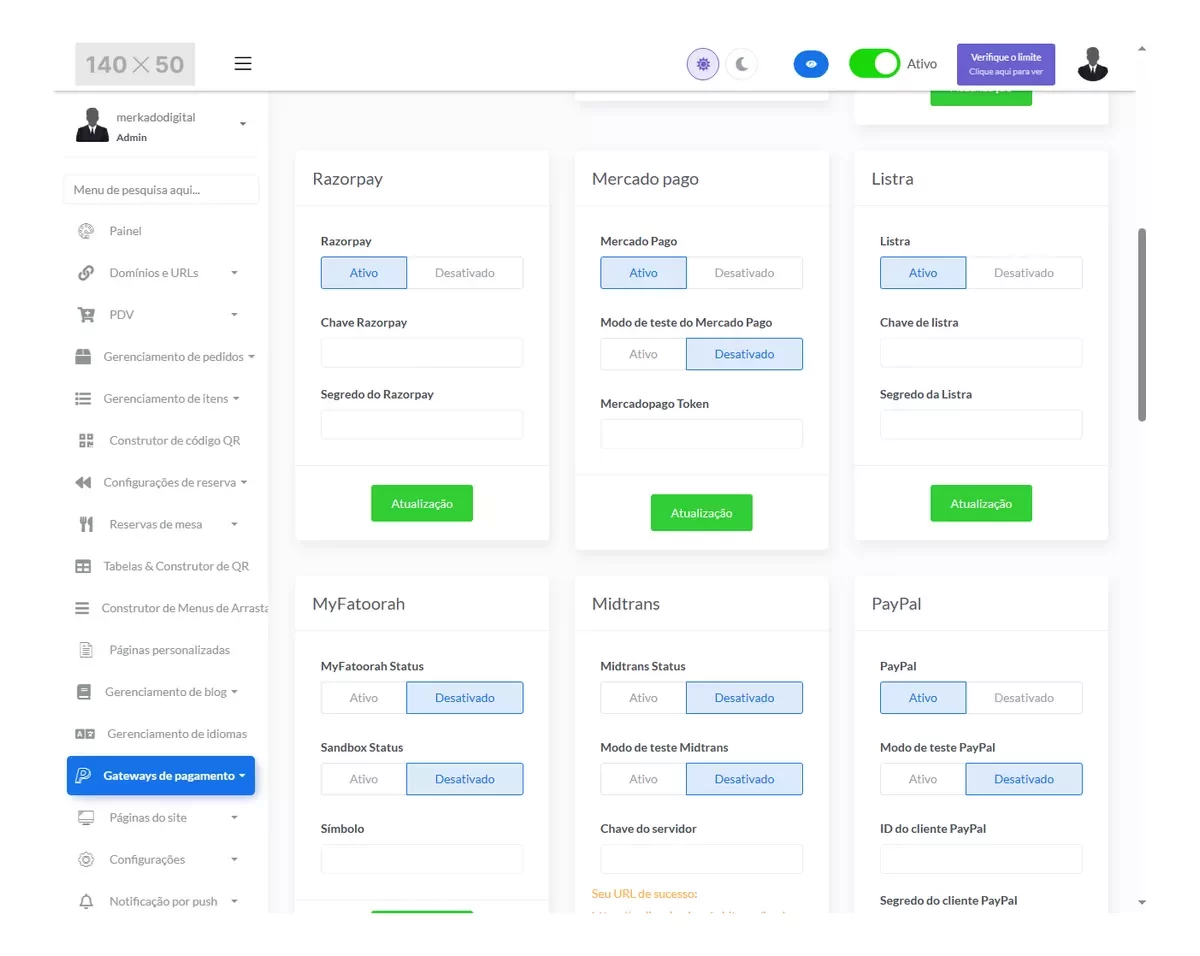Click the QR code builder icon
Viewport: 1200px width, 956px height.
[86, 441]
